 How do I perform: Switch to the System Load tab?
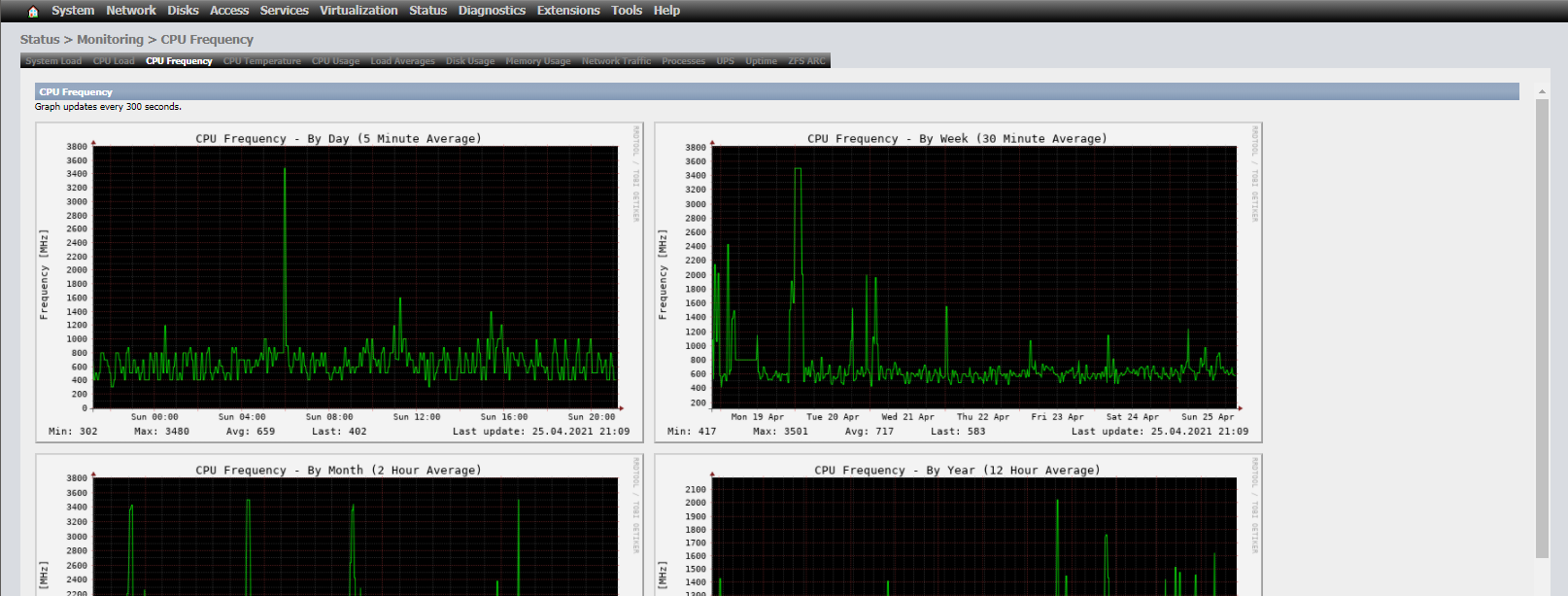coord(53,61)
